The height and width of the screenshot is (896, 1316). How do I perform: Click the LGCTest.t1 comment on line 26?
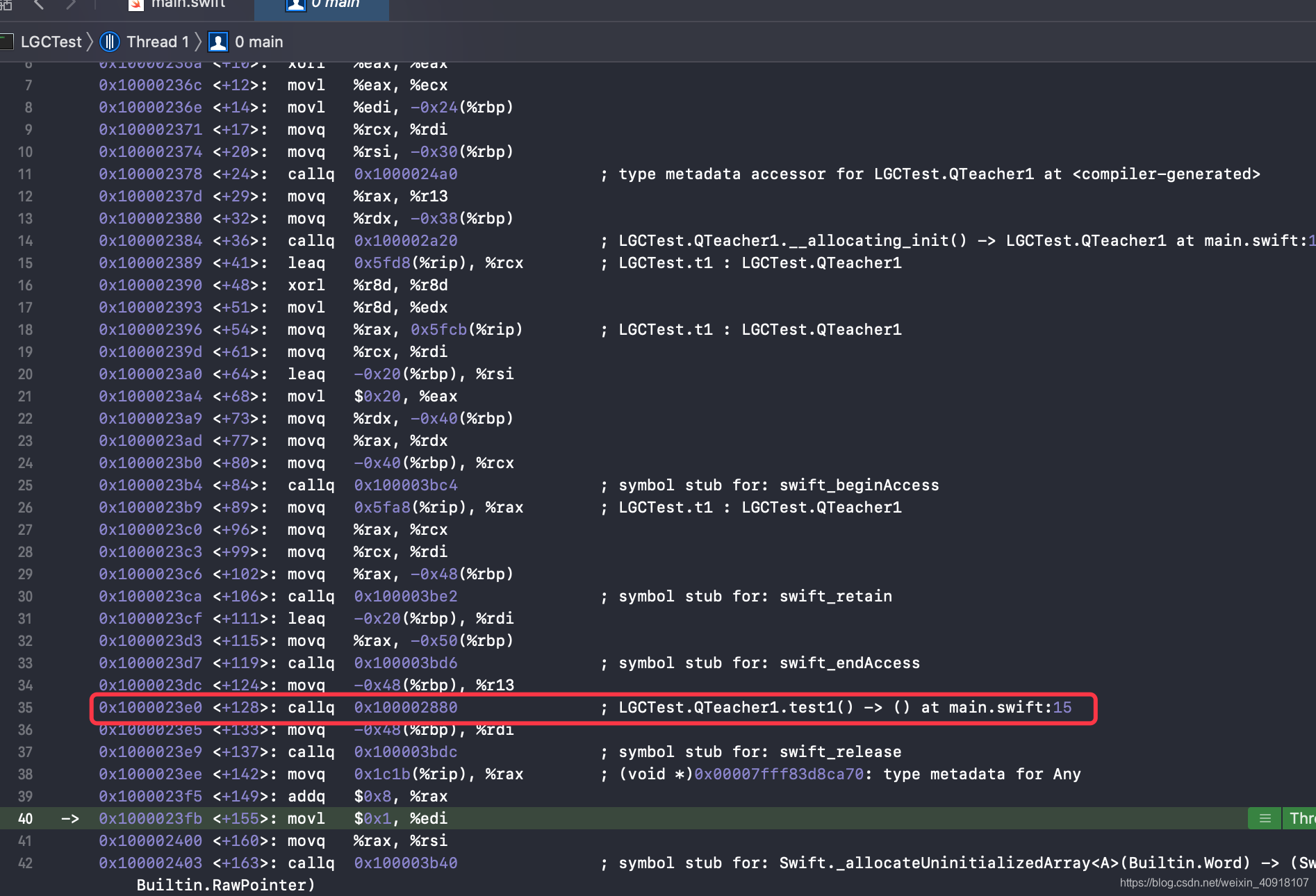click(760, 508)
